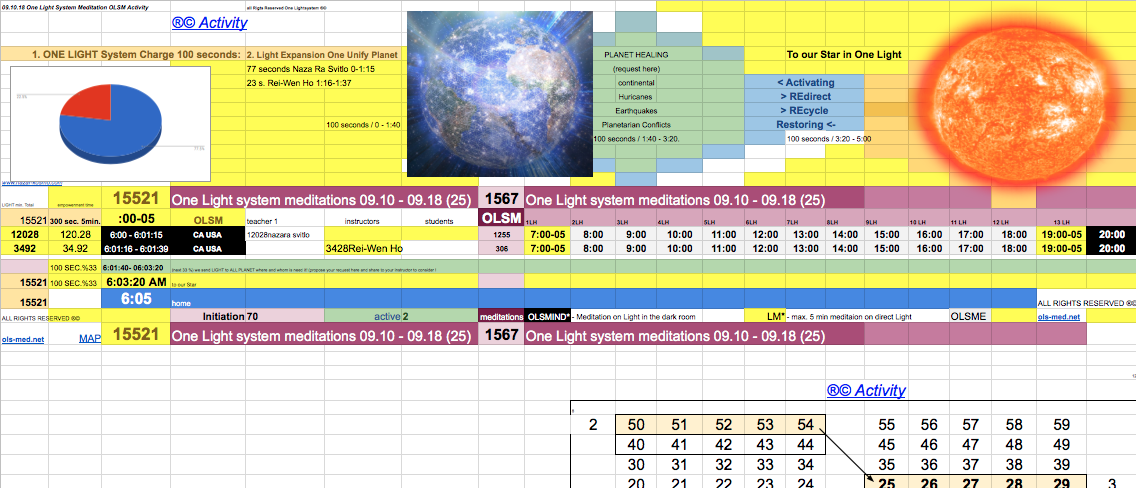Select the blue '6:05' cell
1136x488 pixels.
pyautogui.click(x=135, y=298)
